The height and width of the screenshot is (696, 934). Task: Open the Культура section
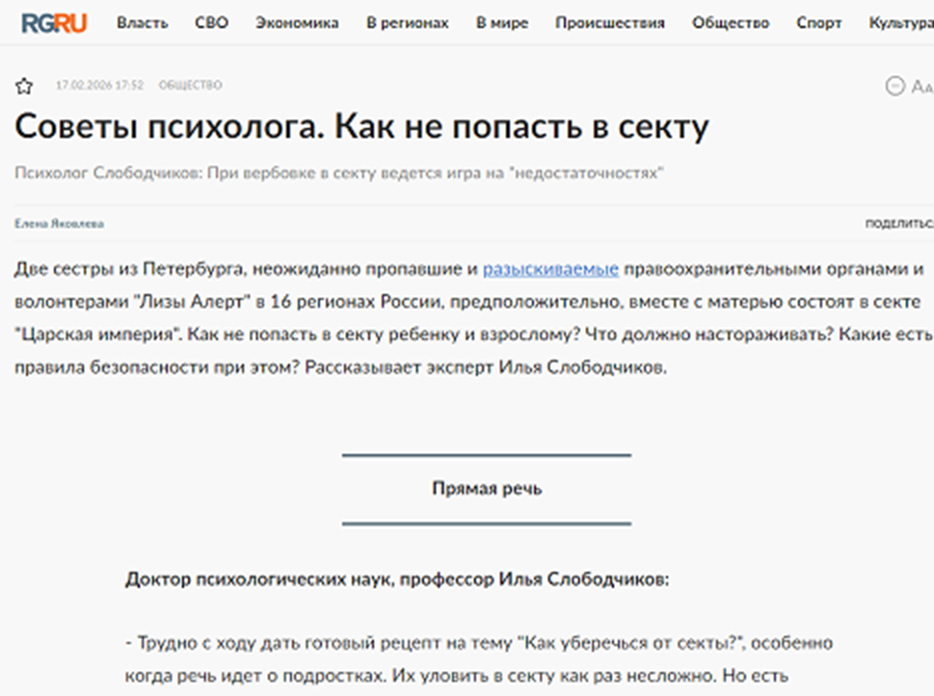tap(900, 23)
